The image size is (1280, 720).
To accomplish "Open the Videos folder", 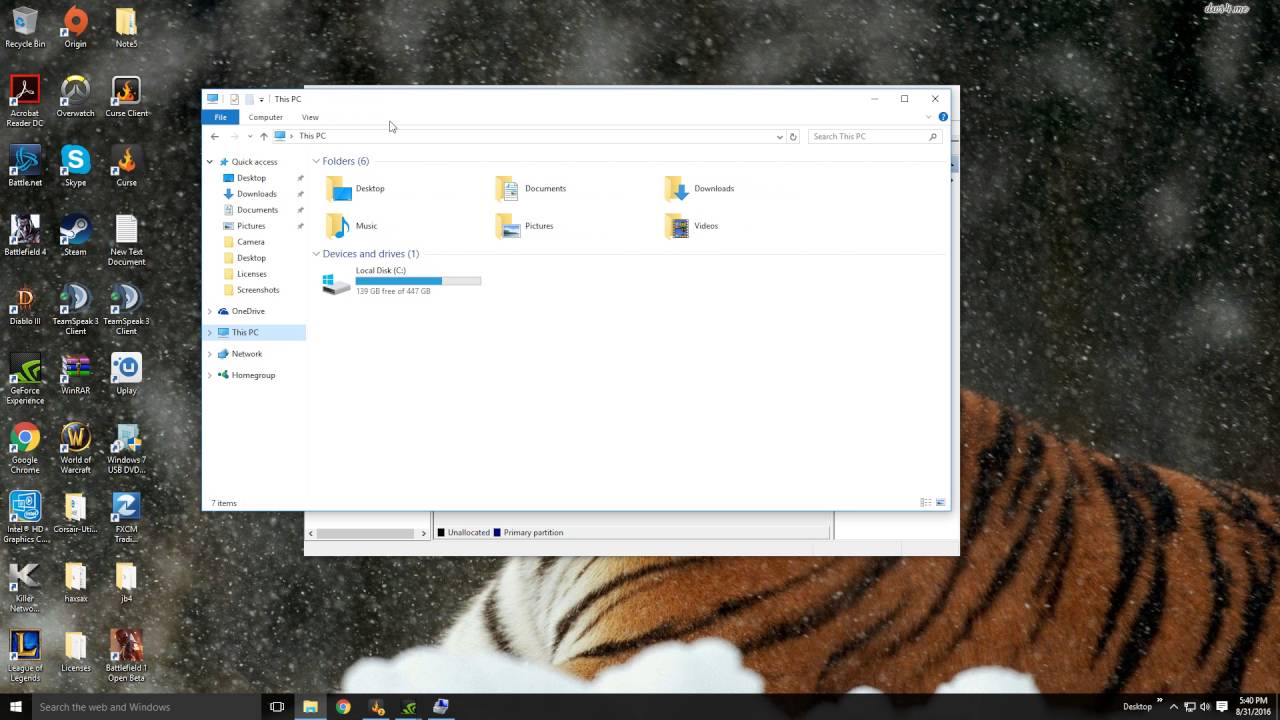I will [692, 226].
